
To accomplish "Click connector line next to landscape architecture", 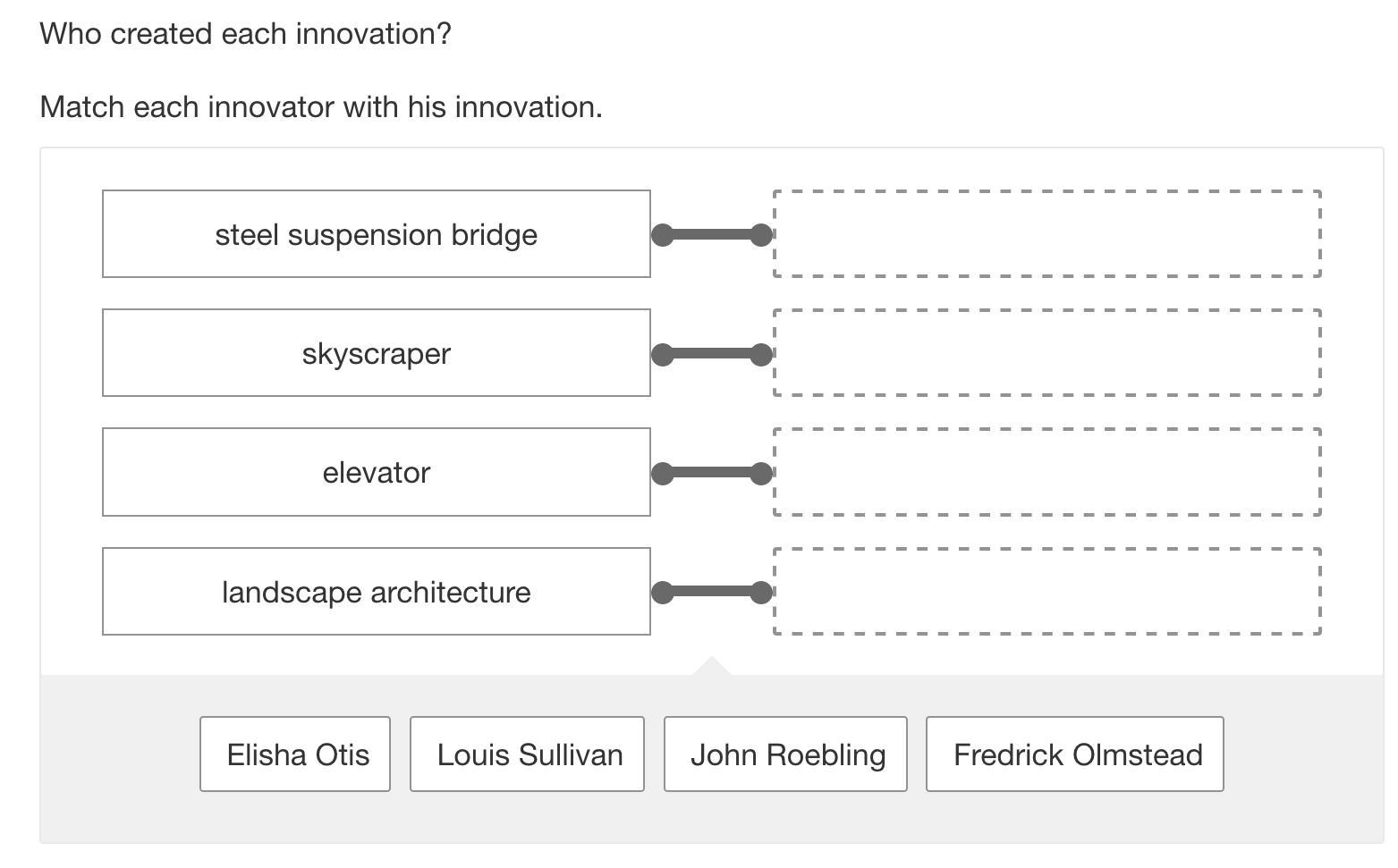I will (x=712, y=592).
